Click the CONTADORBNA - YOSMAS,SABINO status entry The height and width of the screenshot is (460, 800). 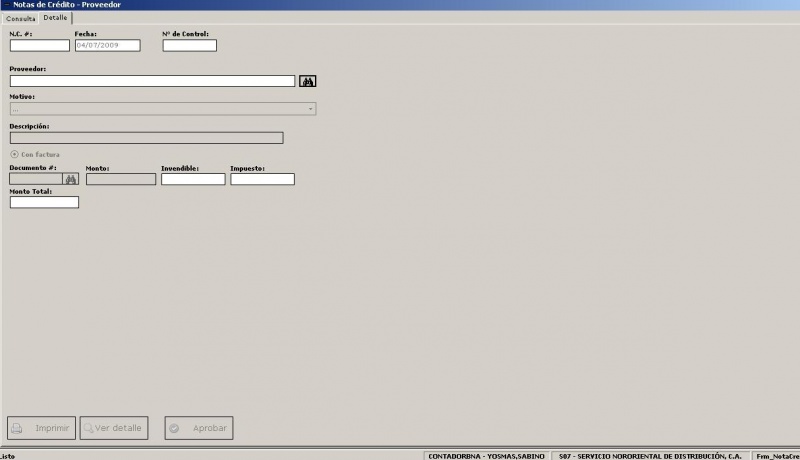click(x=486, y=456)
